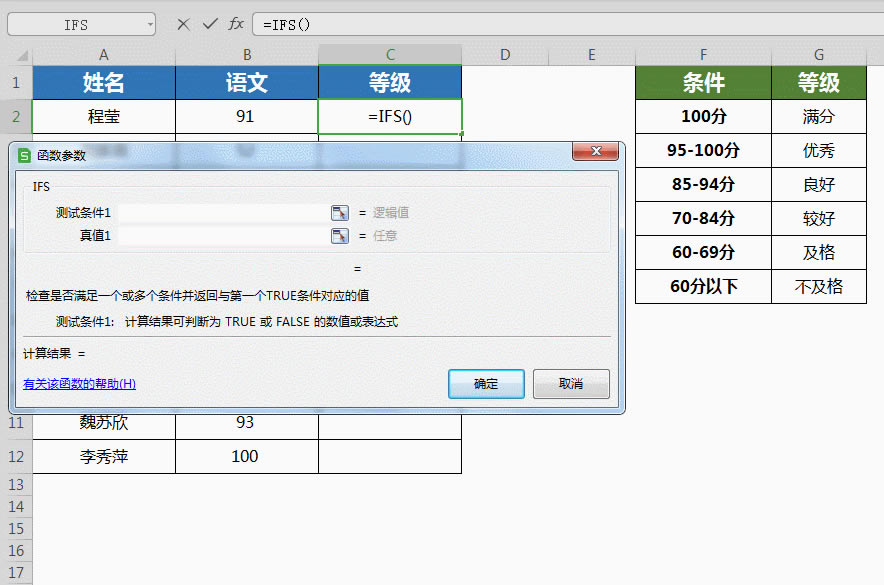Image resolution: width=884 pixels, height=585 pixels.
Task: Click the WPS spreadsheet icon in dialog title
Action: click(x=24, y=156)
